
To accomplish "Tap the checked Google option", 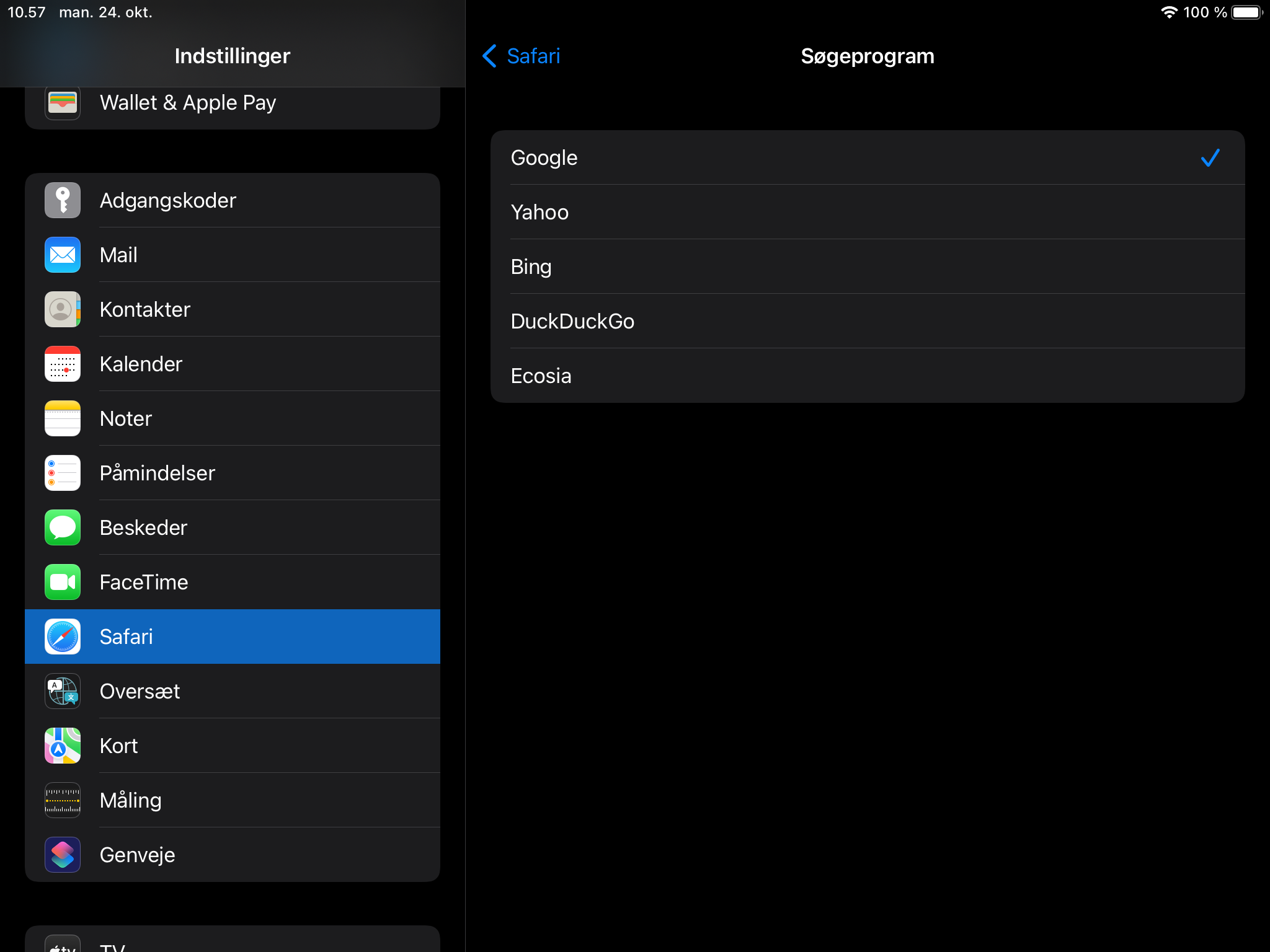I will [x=867, y=157].
